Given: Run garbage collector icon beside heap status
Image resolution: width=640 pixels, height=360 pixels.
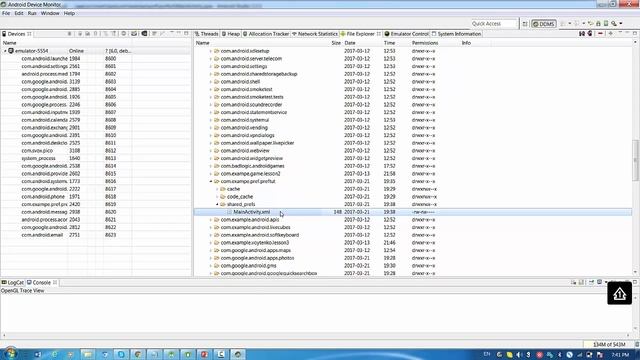Looking at the screenshot, I should [x=637, y=345].
